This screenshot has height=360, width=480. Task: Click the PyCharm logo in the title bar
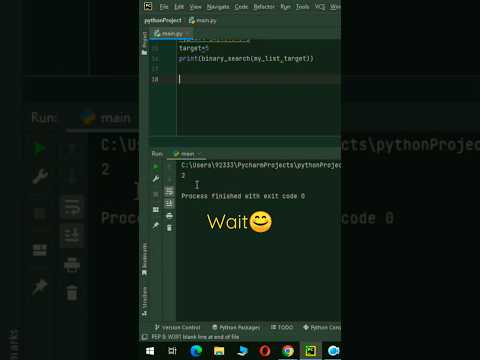pyautogui.click(x=148, y=6)
